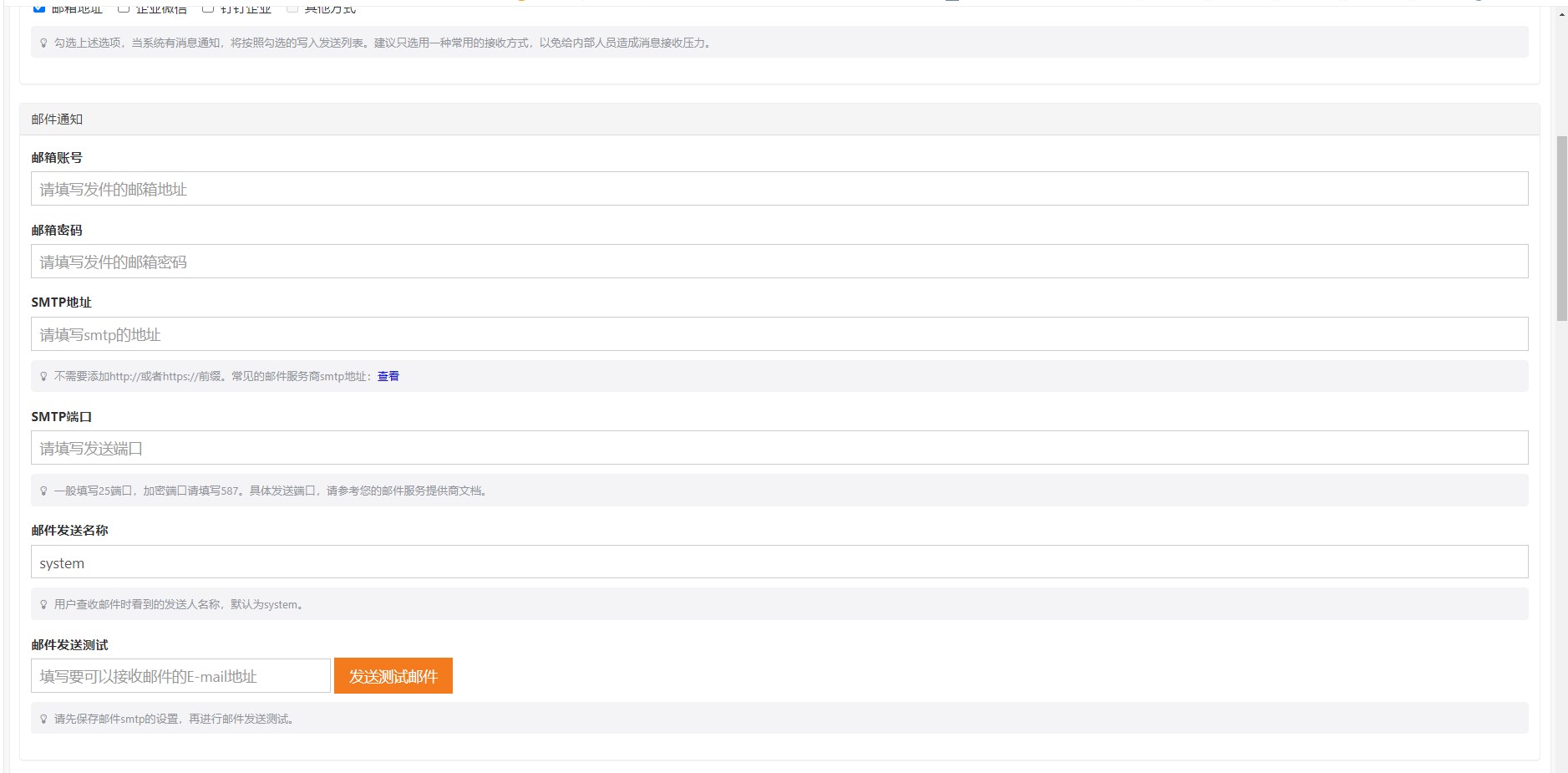Click the lightbulb icon in the test email hint
The width and height of the screenshot is (1568, 773).
43,719
